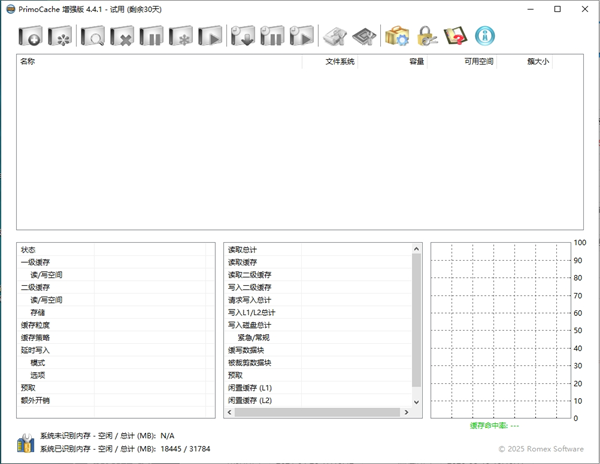The height and width of the screenshot is (464, 600).
Task: Click the statistics panel horizontal scrollbar thumb
Action: tap(317, 412)
